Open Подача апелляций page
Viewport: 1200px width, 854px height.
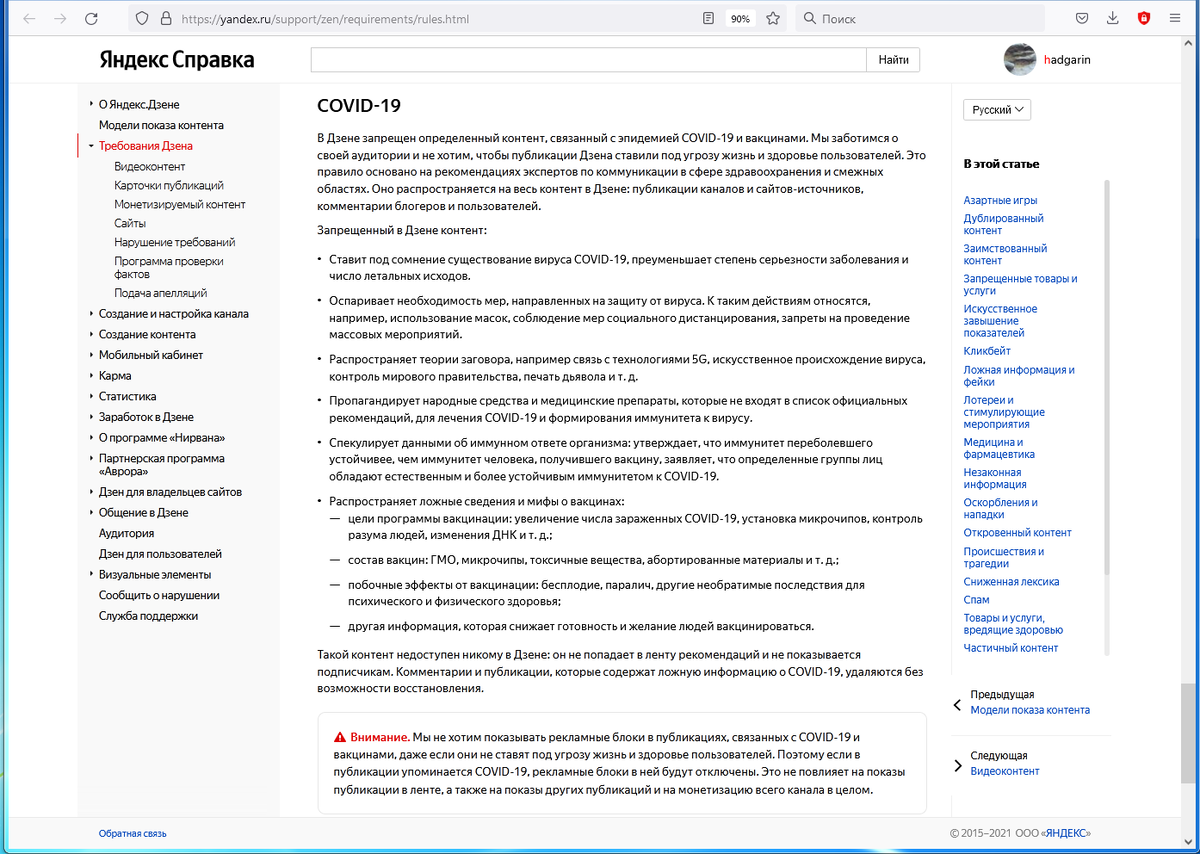(x=161, y=293)
